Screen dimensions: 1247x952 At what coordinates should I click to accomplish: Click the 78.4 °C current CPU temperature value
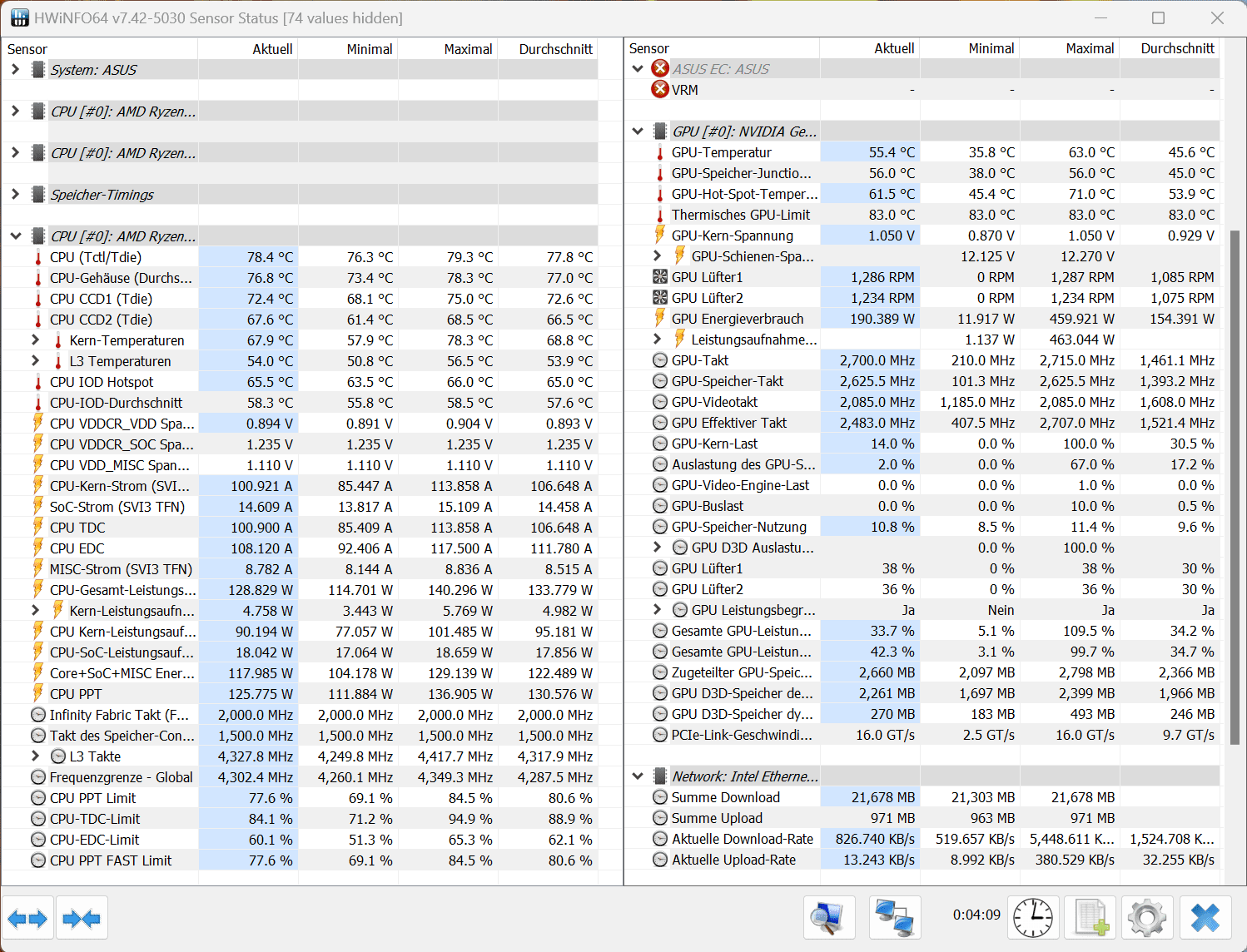tap(270, 257)
